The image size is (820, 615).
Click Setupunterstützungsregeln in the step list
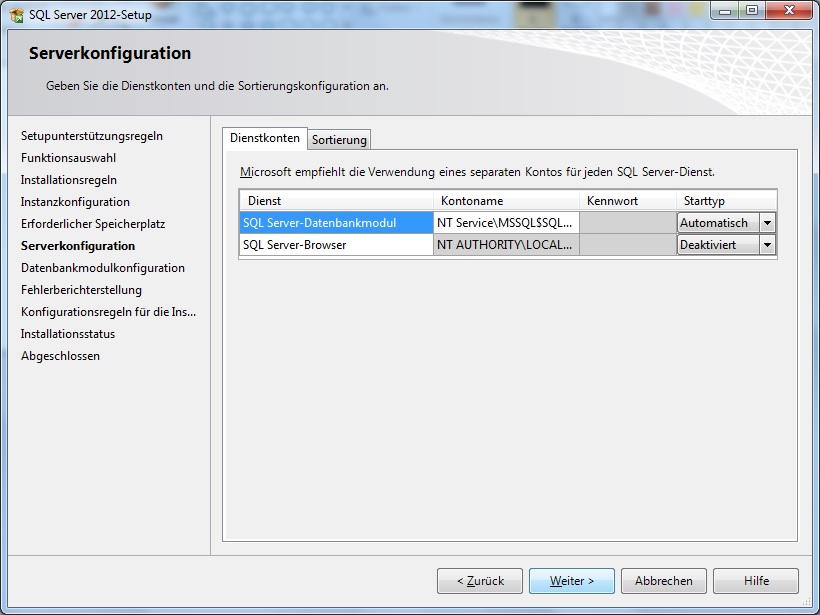pyautogui.click(x=92, y=136)
